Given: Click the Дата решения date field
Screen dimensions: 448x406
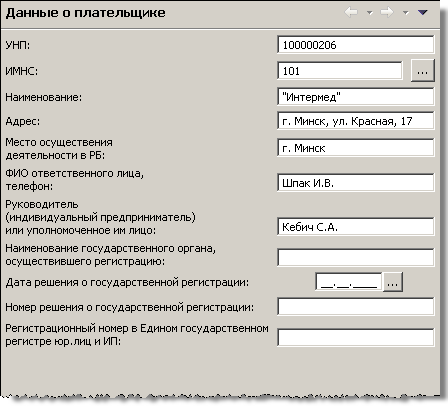Looking at the screenshot, I should click(349, 282).
